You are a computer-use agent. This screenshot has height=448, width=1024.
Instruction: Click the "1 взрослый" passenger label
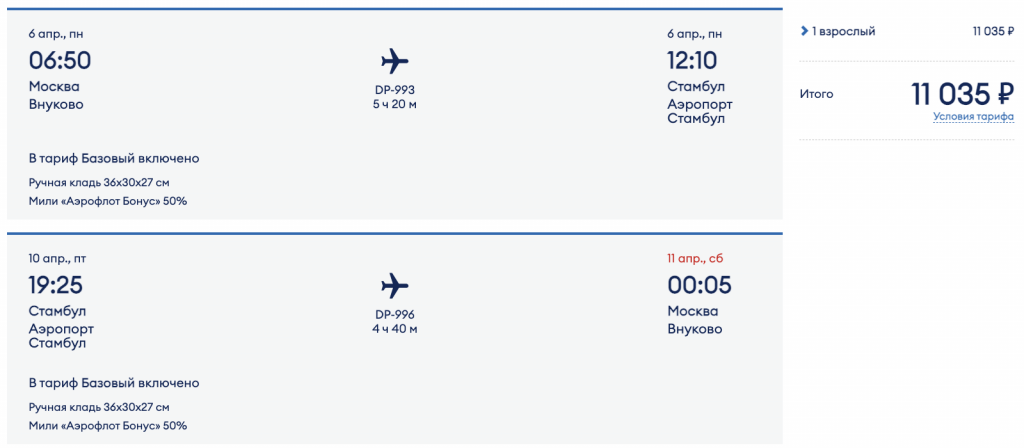point(844,32)
